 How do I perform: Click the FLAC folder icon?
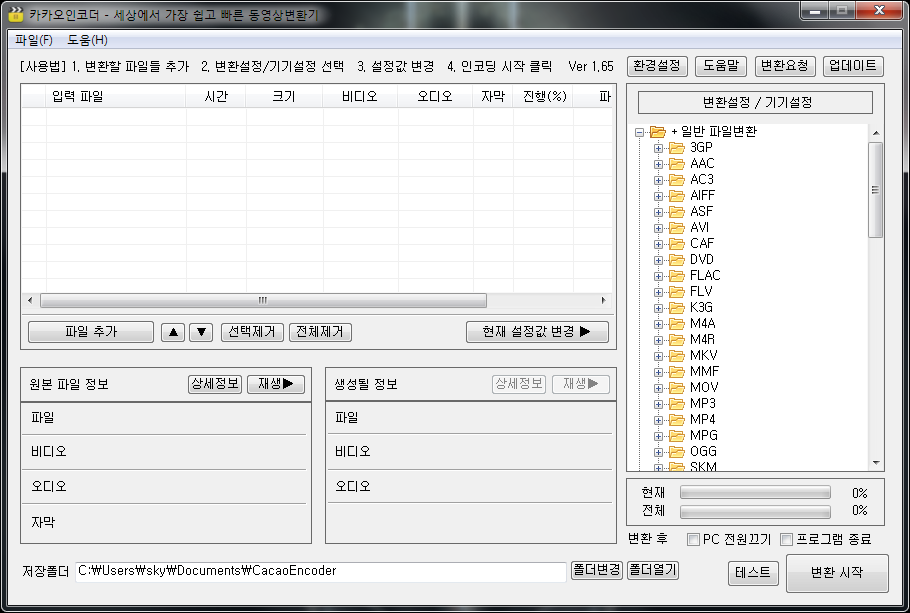pos(677,276)
